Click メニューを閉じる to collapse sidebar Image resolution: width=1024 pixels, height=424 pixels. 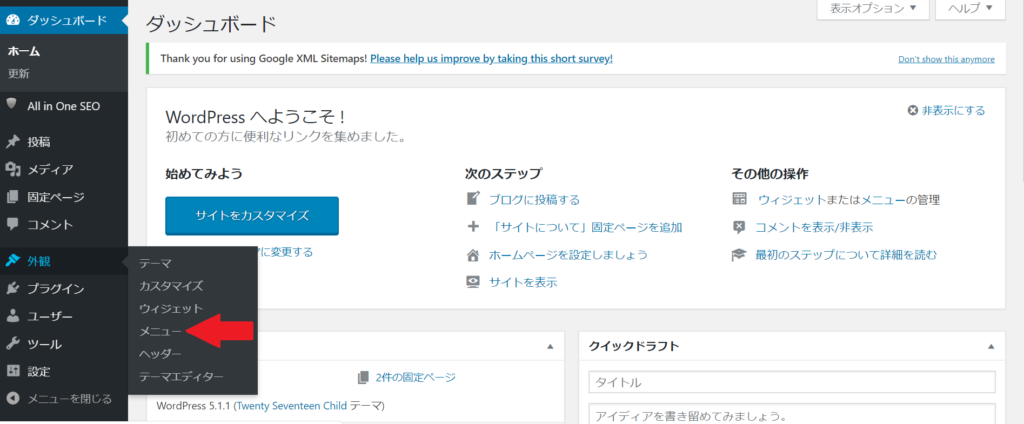tap(69, 399)
